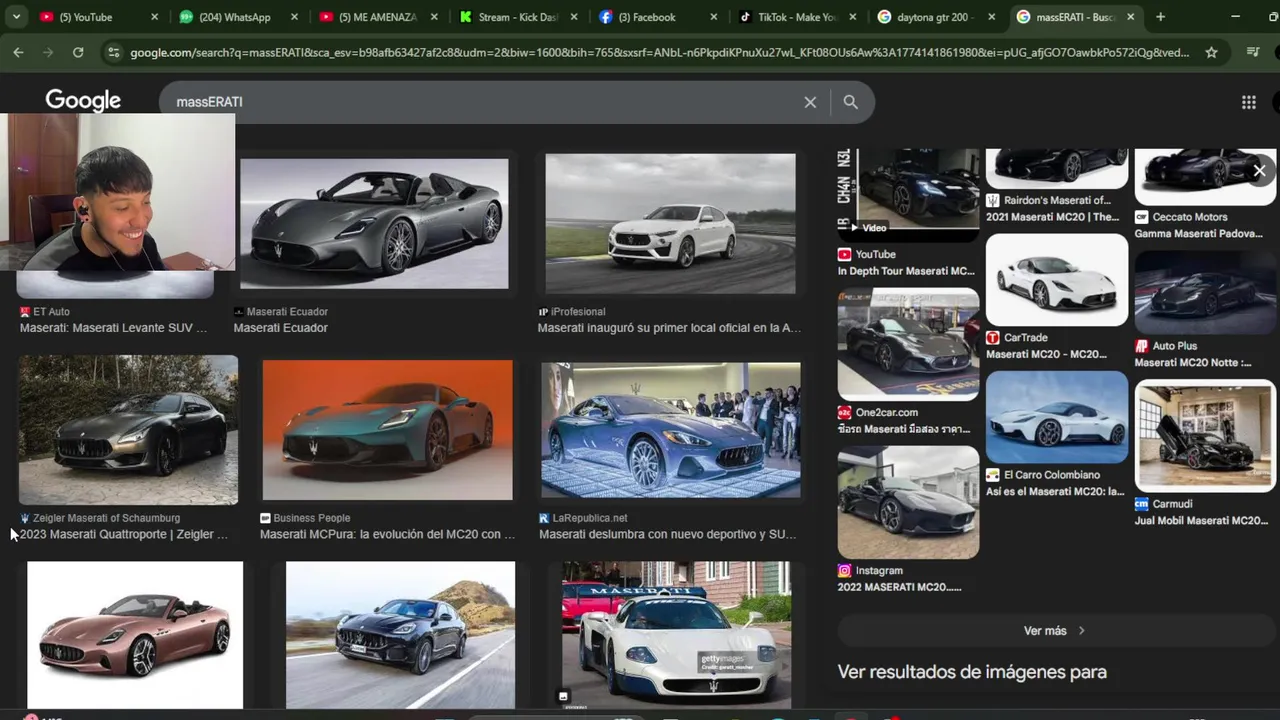
Task: Reload the page with the refresh icon
Action: [78, 52]
